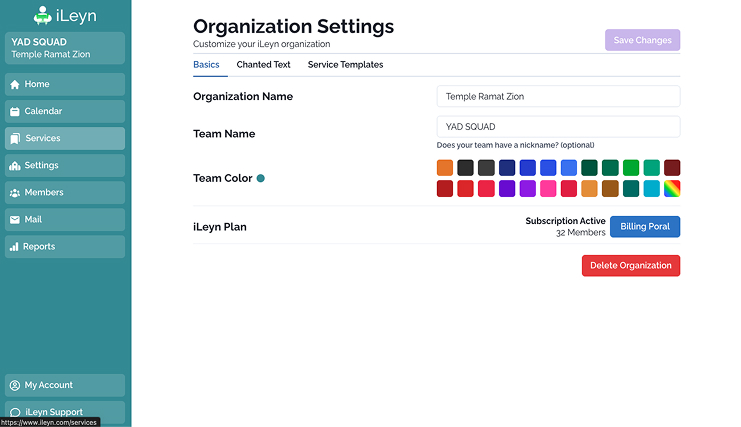Viewport: 741px width, 427px height.
Task: Select the orange swatch in first row
Action: (445, 168)
